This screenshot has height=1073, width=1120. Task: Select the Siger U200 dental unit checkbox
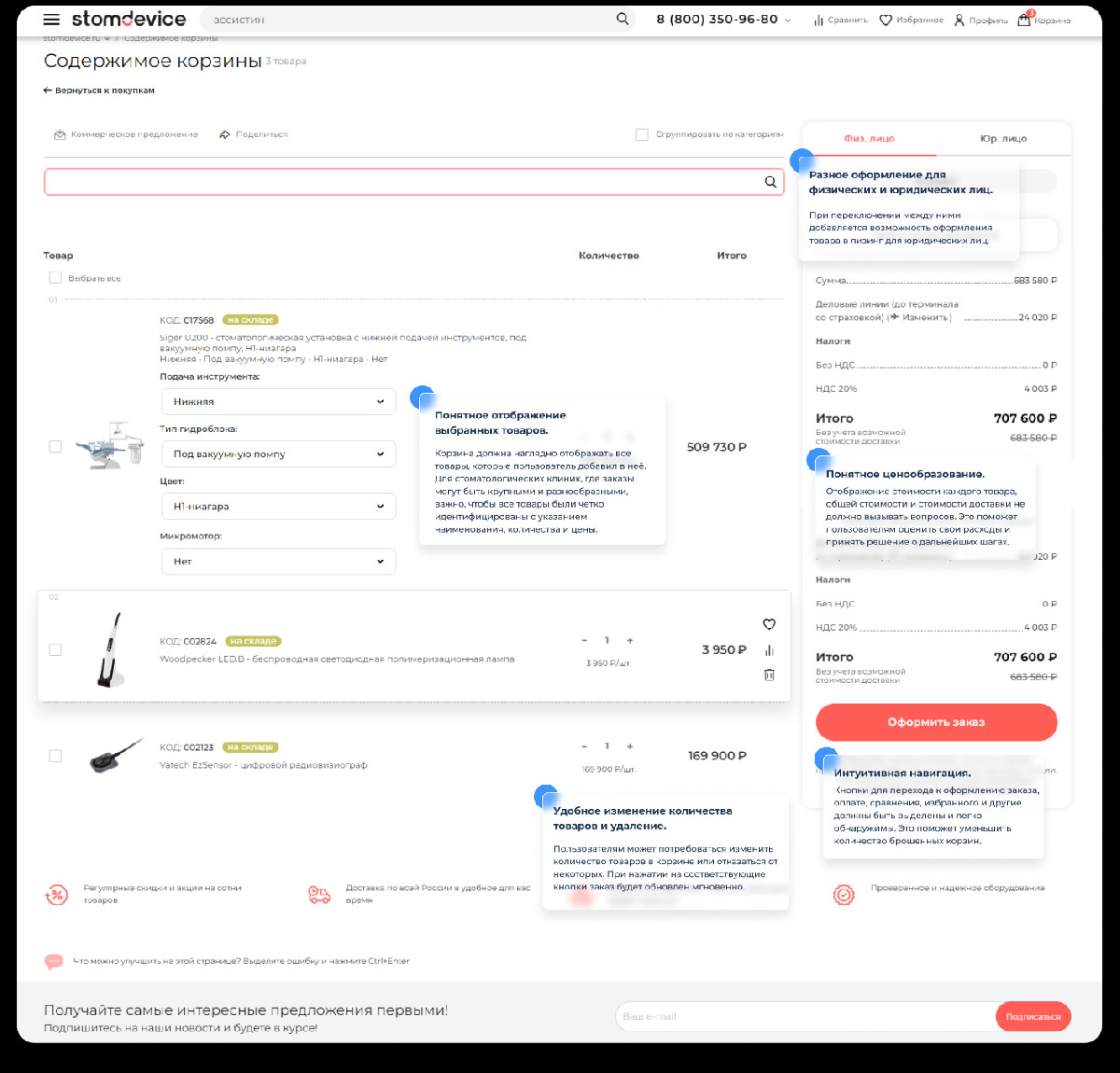click(55, 447)
